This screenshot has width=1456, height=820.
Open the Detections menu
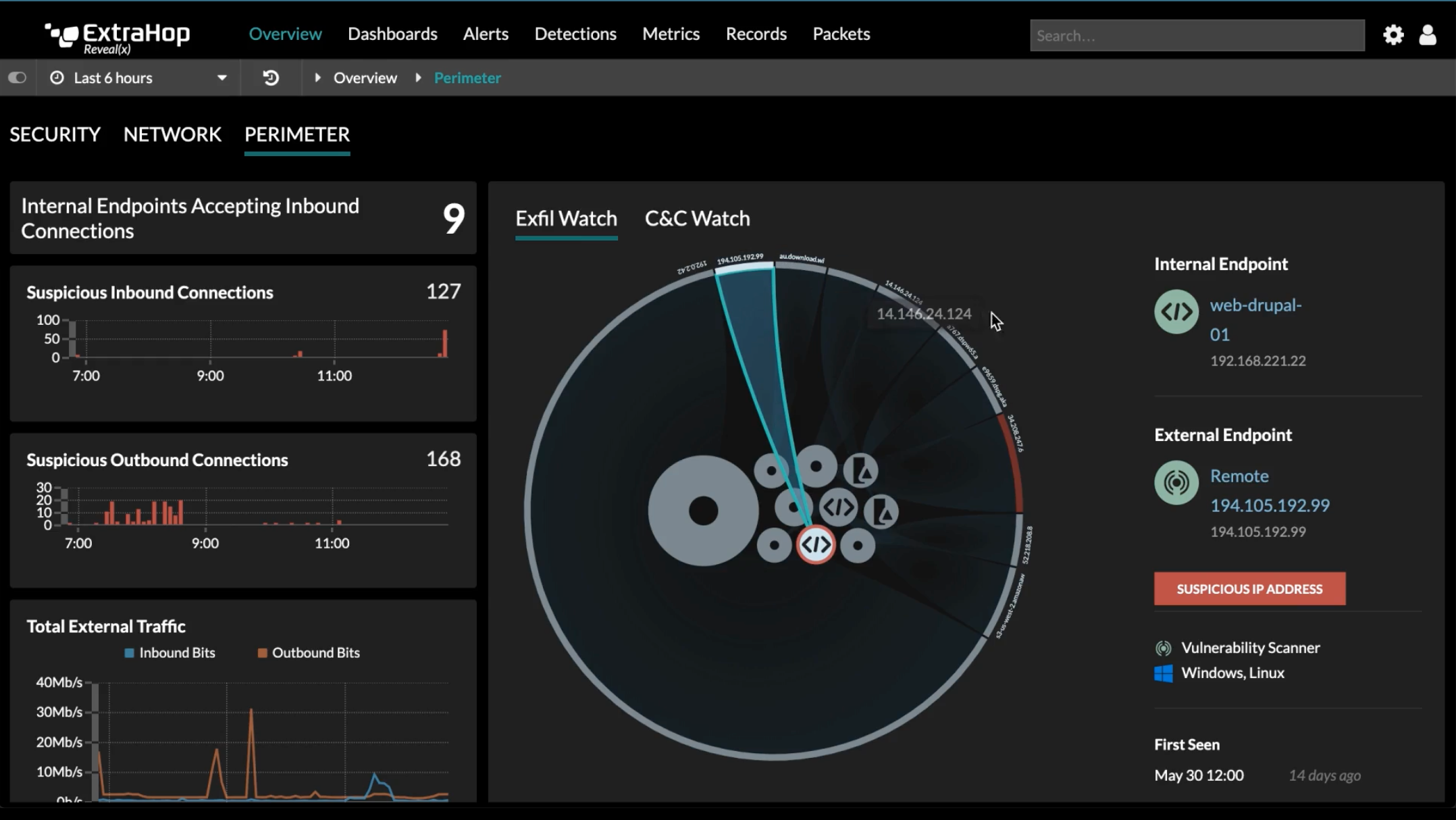(575, 34)
